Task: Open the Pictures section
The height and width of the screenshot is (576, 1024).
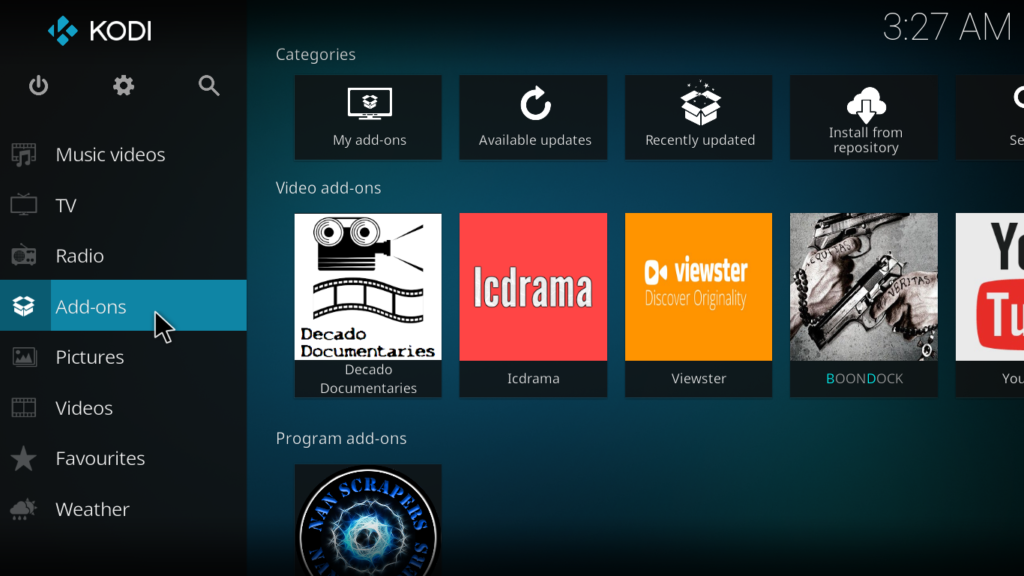Action: click(123, 357)
